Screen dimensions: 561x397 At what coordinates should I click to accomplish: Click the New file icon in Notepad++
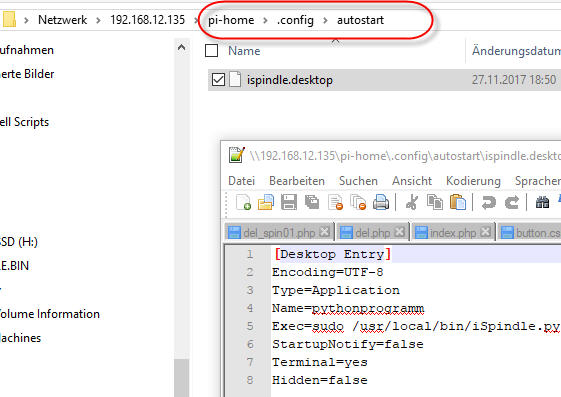tap(243, 202)
